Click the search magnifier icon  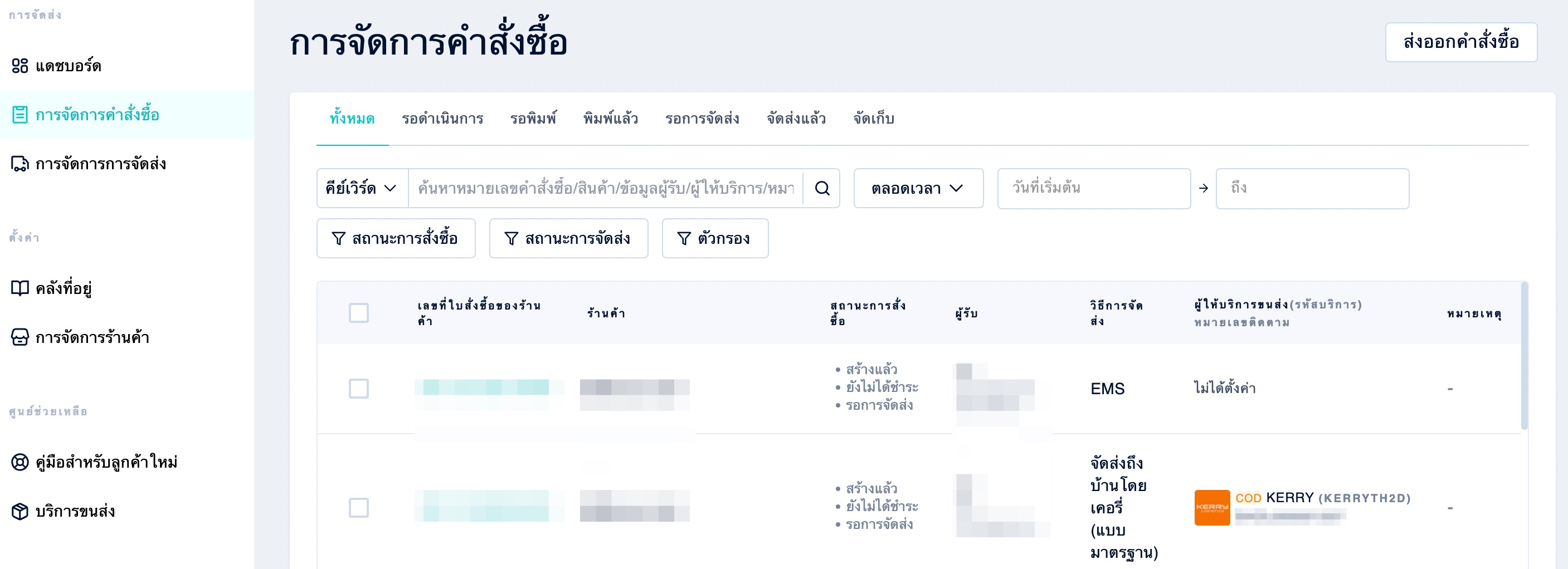pyautogui.click(x=822, y=188)
